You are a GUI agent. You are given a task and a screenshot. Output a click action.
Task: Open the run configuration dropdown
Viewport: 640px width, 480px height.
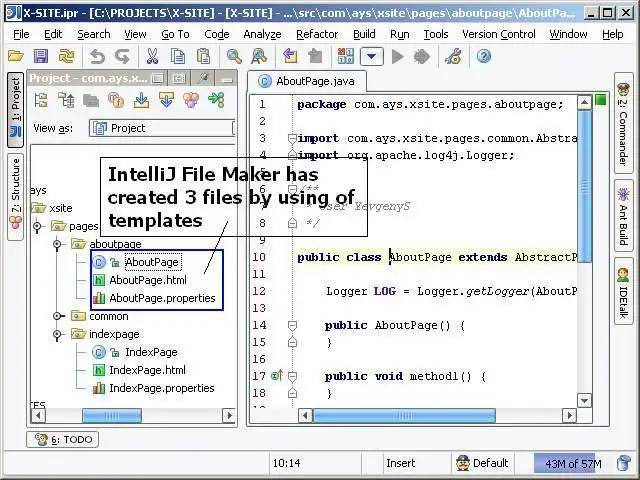(x=371, y=56)
